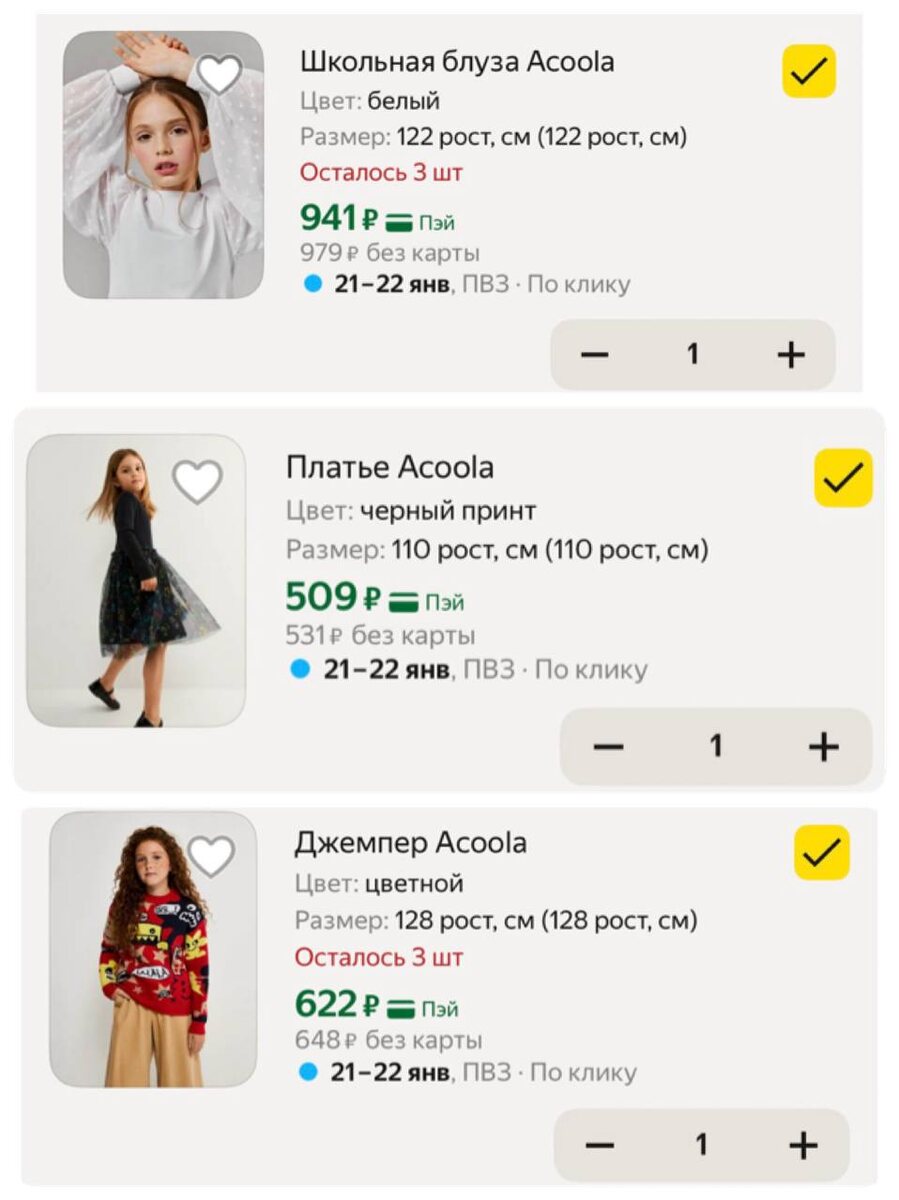Increase quantity of Школьная блуза Acoola
This screenshot has height=1200, width=899.
click(791, 354)
